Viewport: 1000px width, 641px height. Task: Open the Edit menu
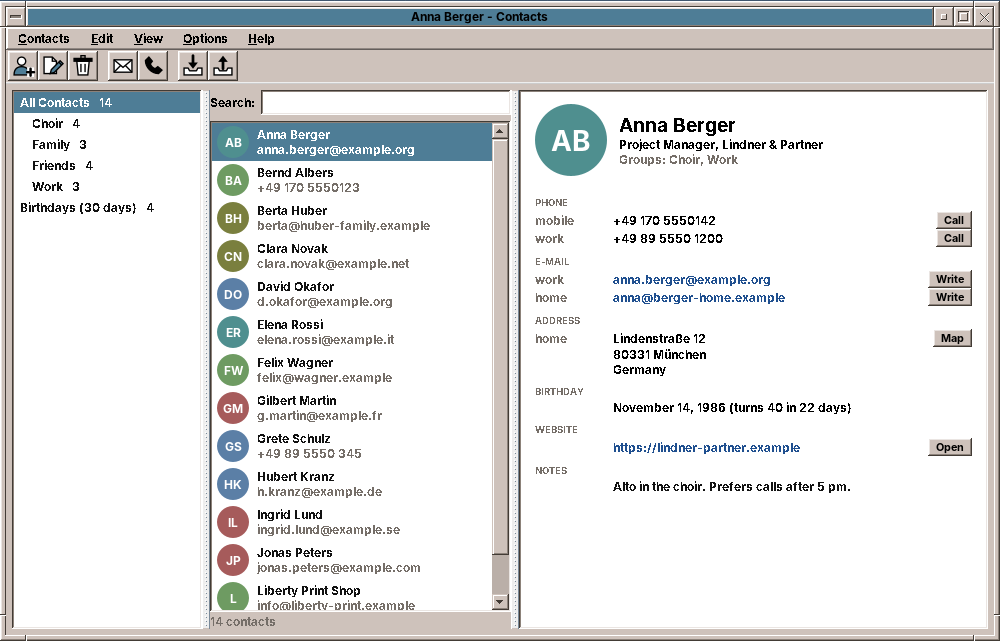102,39
